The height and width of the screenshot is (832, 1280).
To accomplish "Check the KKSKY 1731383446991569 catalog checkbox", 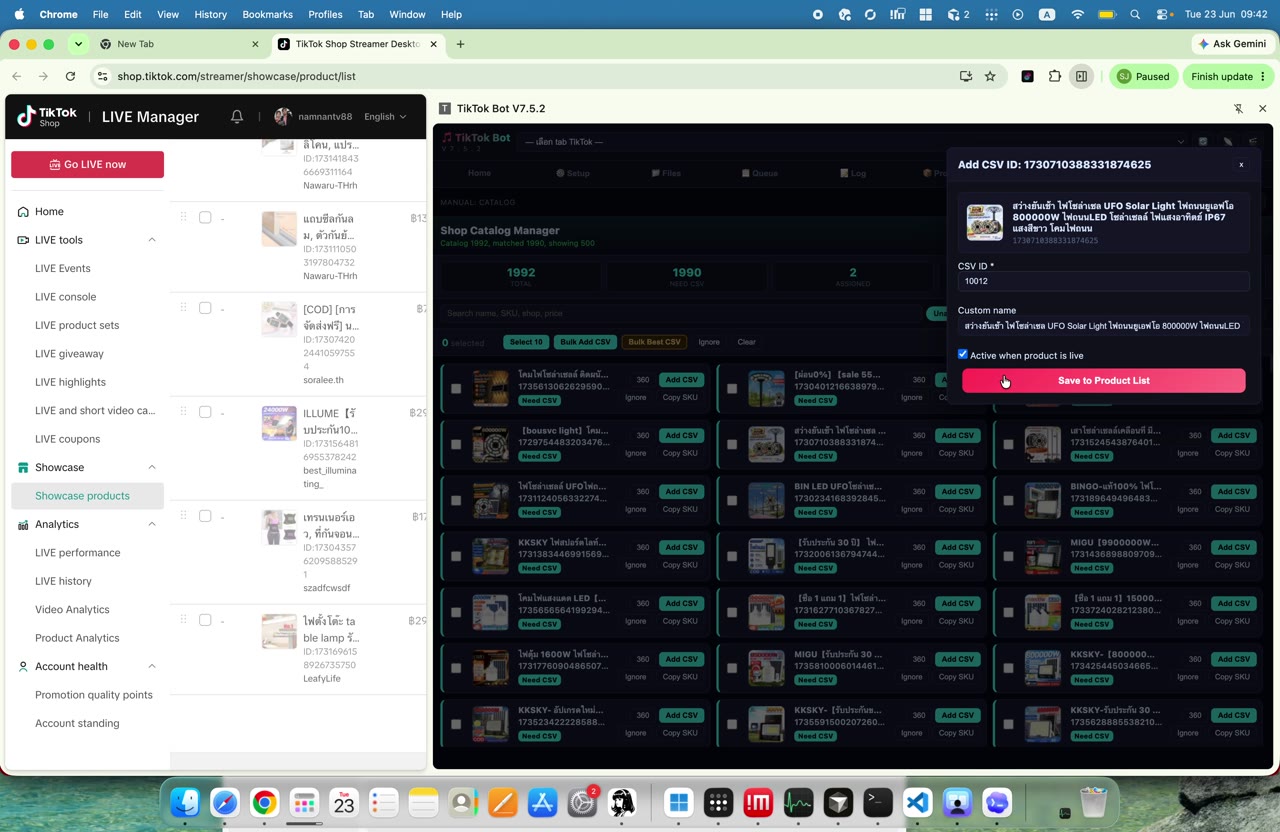I will click(x=456, y=556).
